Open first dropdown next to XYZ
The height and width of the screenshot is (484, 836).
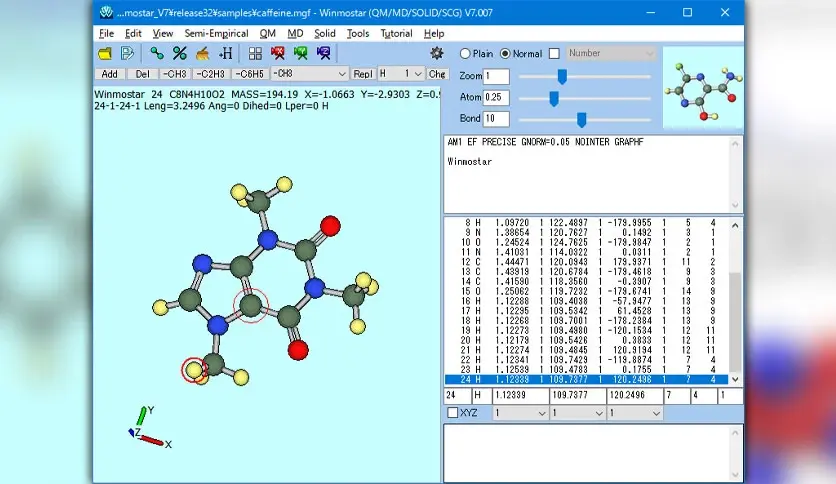pos(520,413)
